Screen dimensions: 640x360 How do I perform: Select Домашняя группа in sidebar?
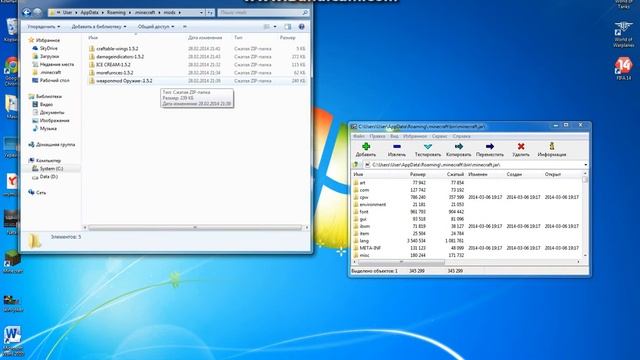[x=56, y=144]
